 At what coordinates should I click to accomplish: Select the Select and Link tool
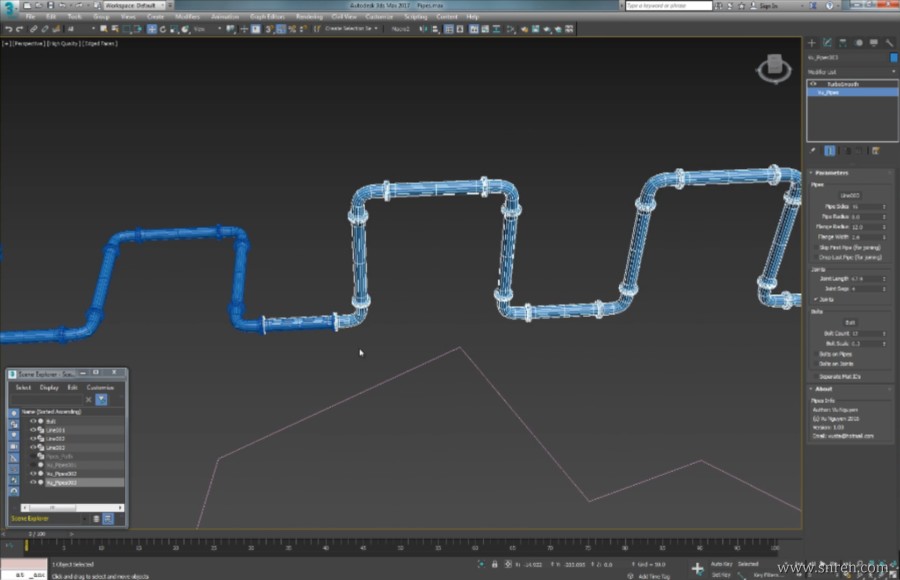coord(33,29)
